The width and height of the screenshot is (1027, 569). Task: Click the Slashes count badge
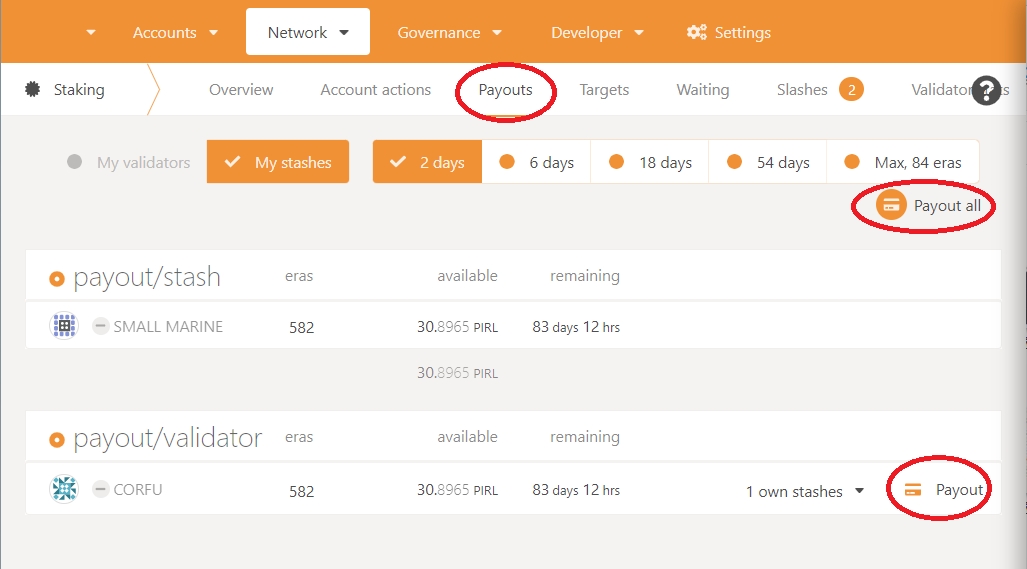[x=851, y=90]
